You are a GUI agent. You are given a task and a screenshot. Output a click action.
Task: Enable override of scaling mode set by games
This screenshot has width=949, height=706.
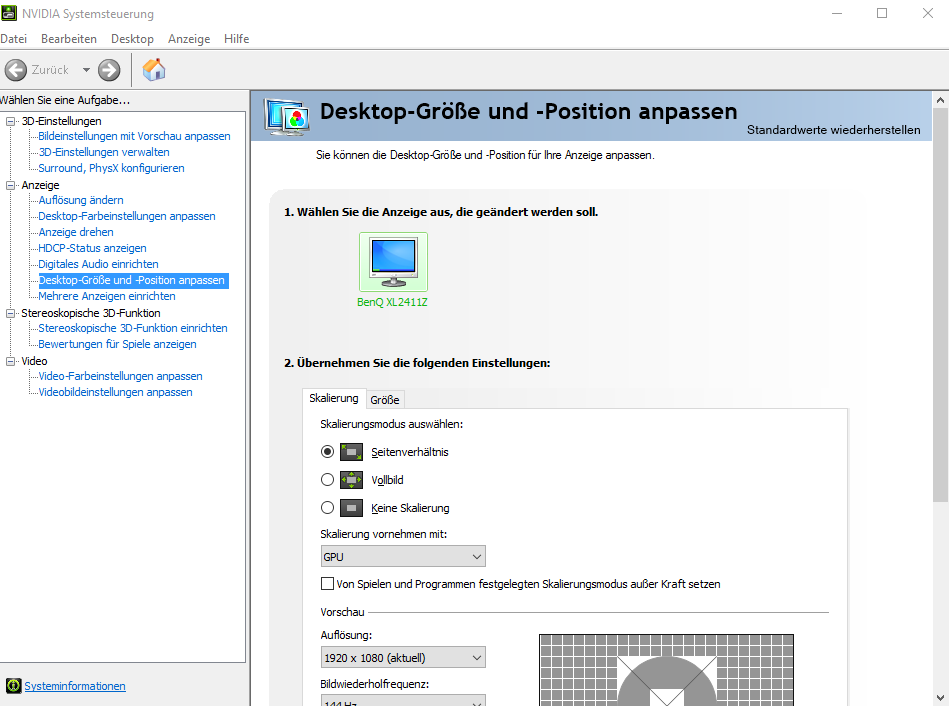[x=327, y=584]
